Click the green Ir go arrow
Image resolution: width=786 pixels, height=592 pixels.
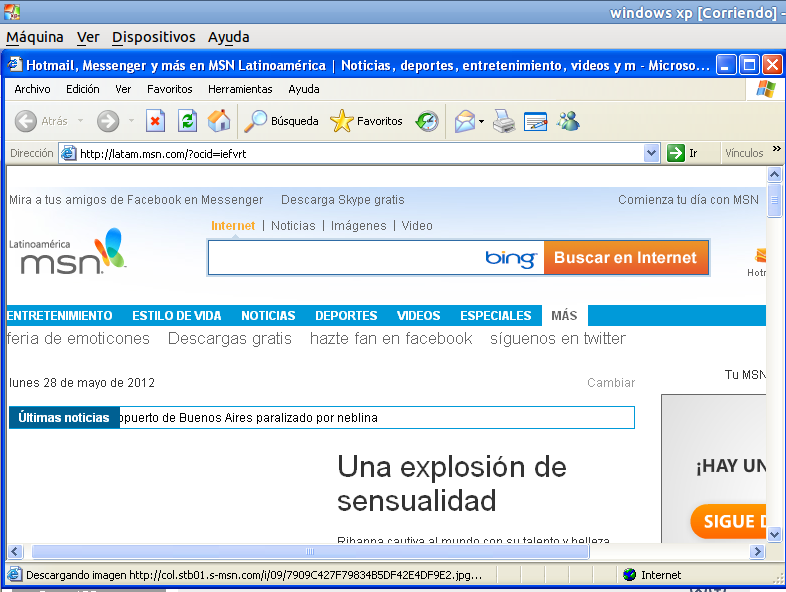676,153
